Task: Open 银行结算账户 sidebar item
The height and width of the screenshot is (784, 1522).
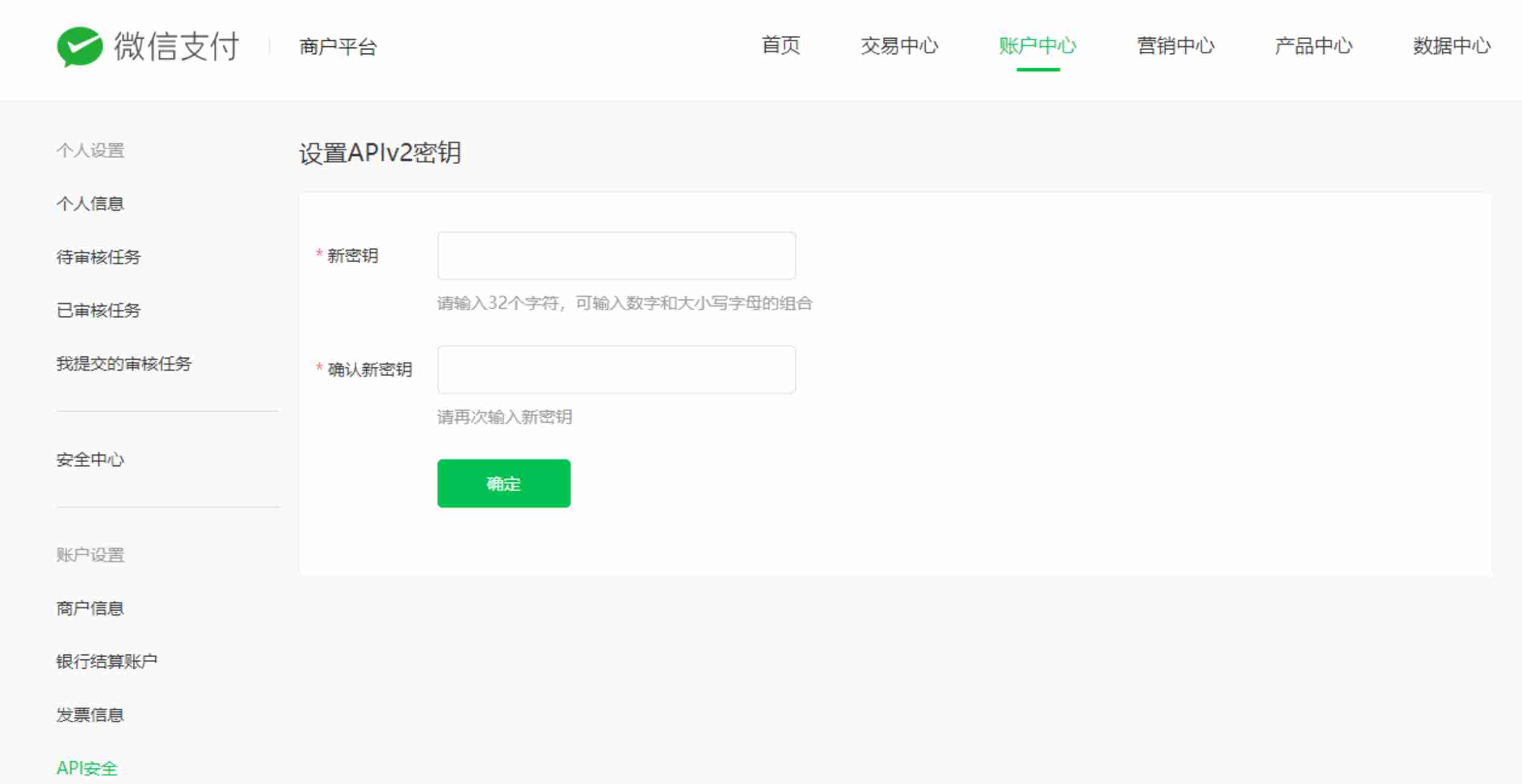Action: coord(107,662)
